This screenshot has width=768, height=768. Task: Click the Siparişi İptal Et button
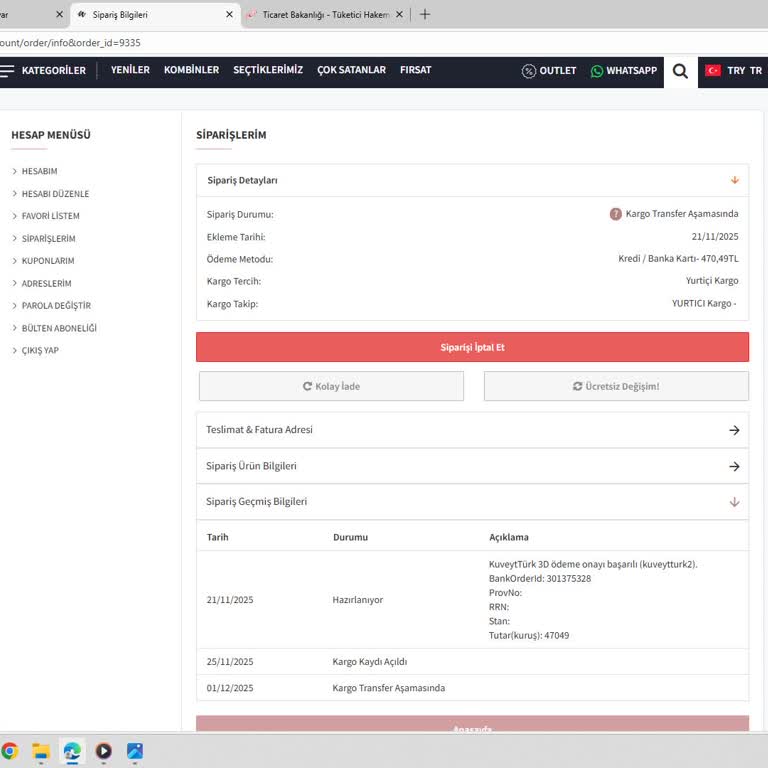point(472,347)
